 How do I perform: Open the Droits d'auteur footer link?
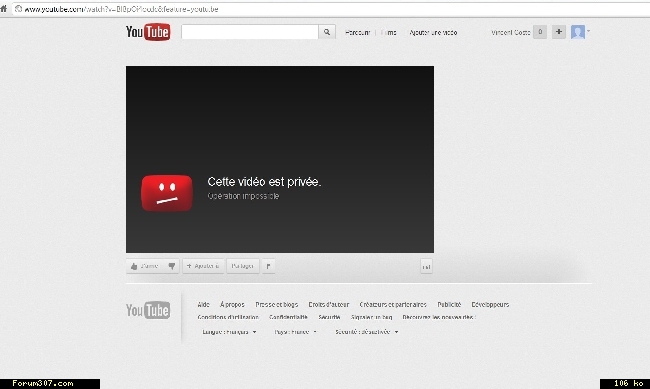click(329, 304)
